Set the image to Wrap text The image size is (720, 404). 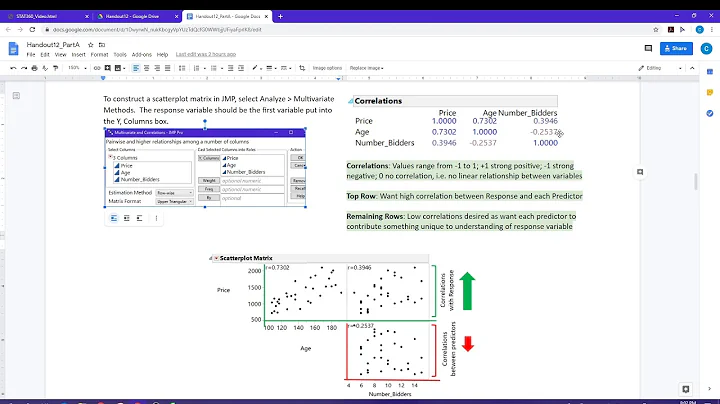coord(127,218)
